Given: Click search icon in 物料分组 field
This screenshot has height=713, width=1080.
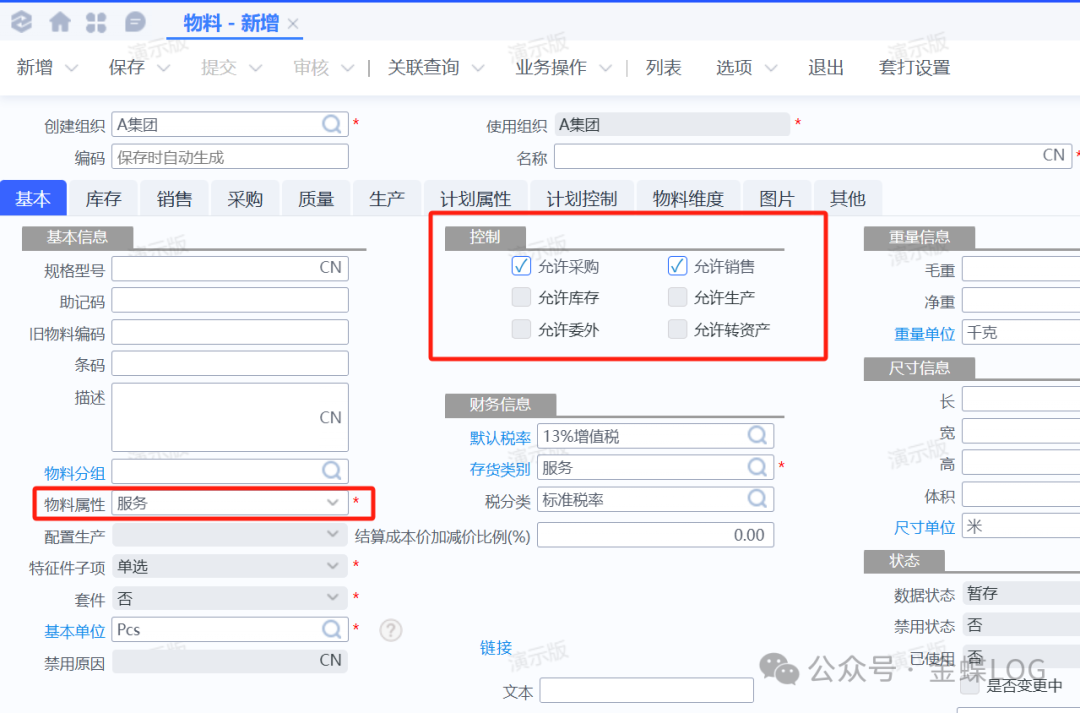Looking at the screenshot, I should (x=332, y=471).
